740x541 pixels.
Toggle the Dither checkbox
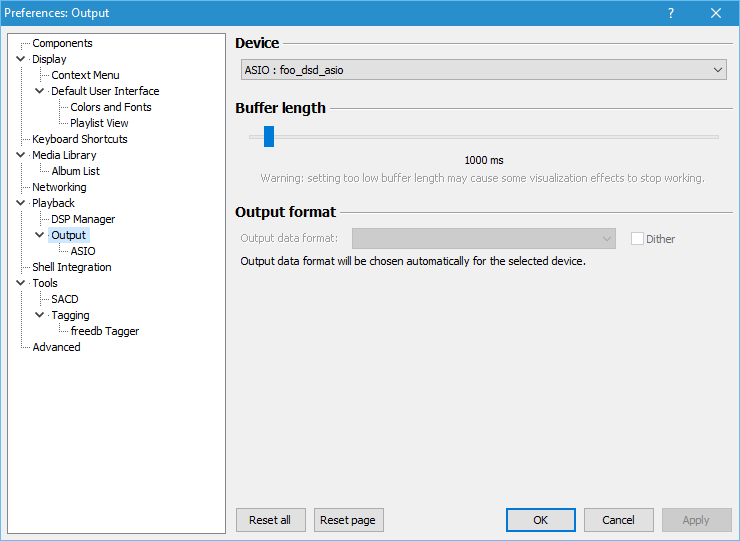click(637, 239)
